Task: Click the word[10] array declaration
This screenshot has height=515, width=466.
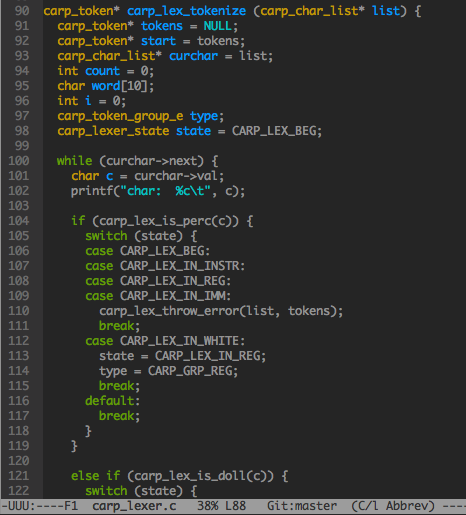Action: click(x=119, y=86)
